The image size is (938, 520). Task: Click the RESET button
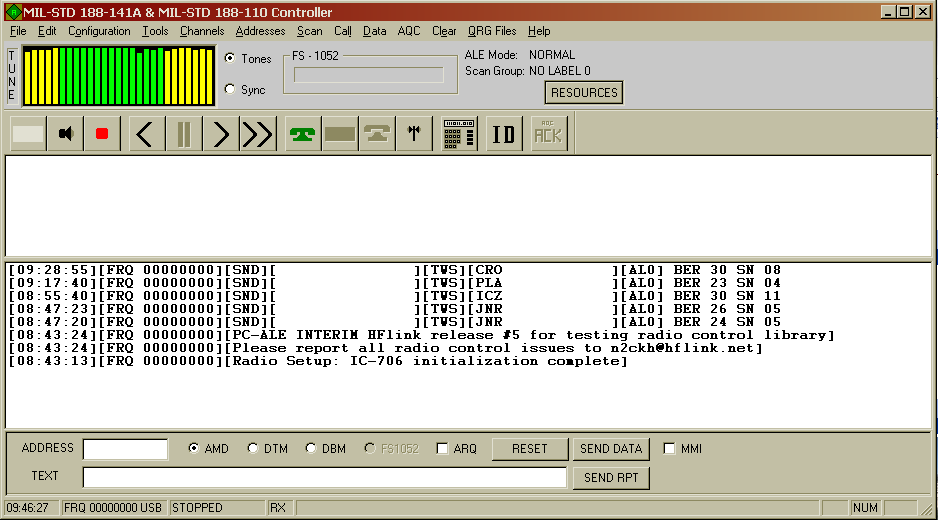529,449
